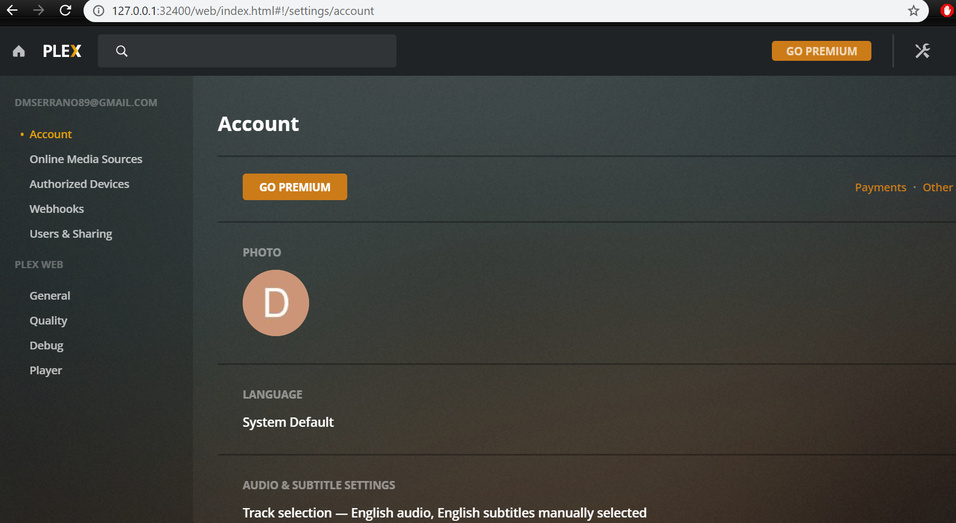View site info icon in address bar
Viewport: 956px width, 523px height.
tap(98, 10)
